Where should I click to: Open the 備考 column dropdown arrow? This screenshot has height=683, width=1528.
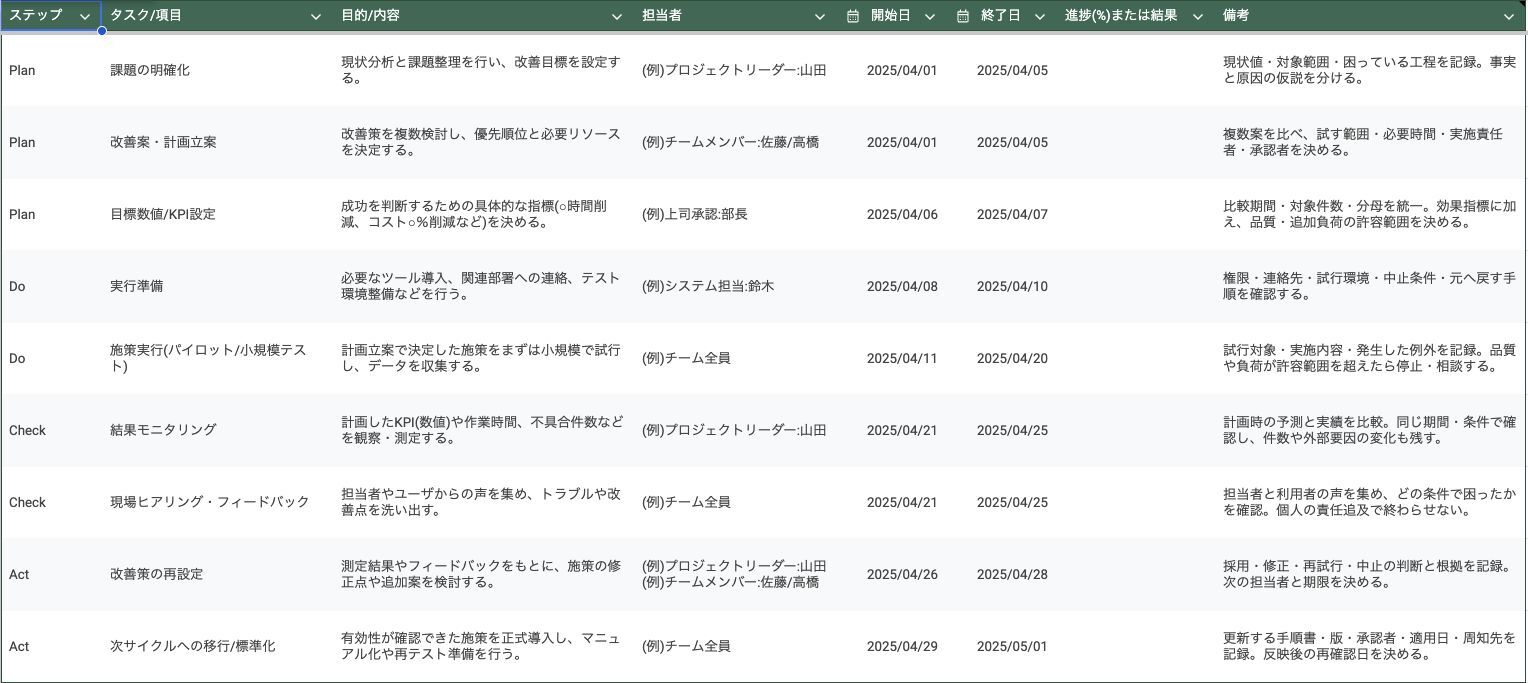1509,16
